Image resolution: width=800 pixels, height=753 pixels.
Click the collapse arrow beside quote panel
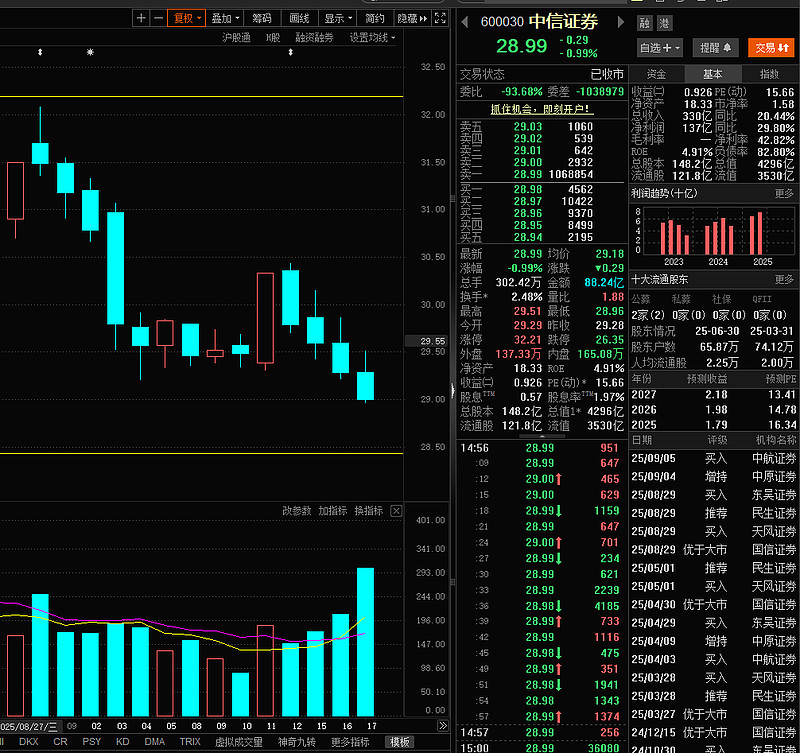(x=453, y=391)
